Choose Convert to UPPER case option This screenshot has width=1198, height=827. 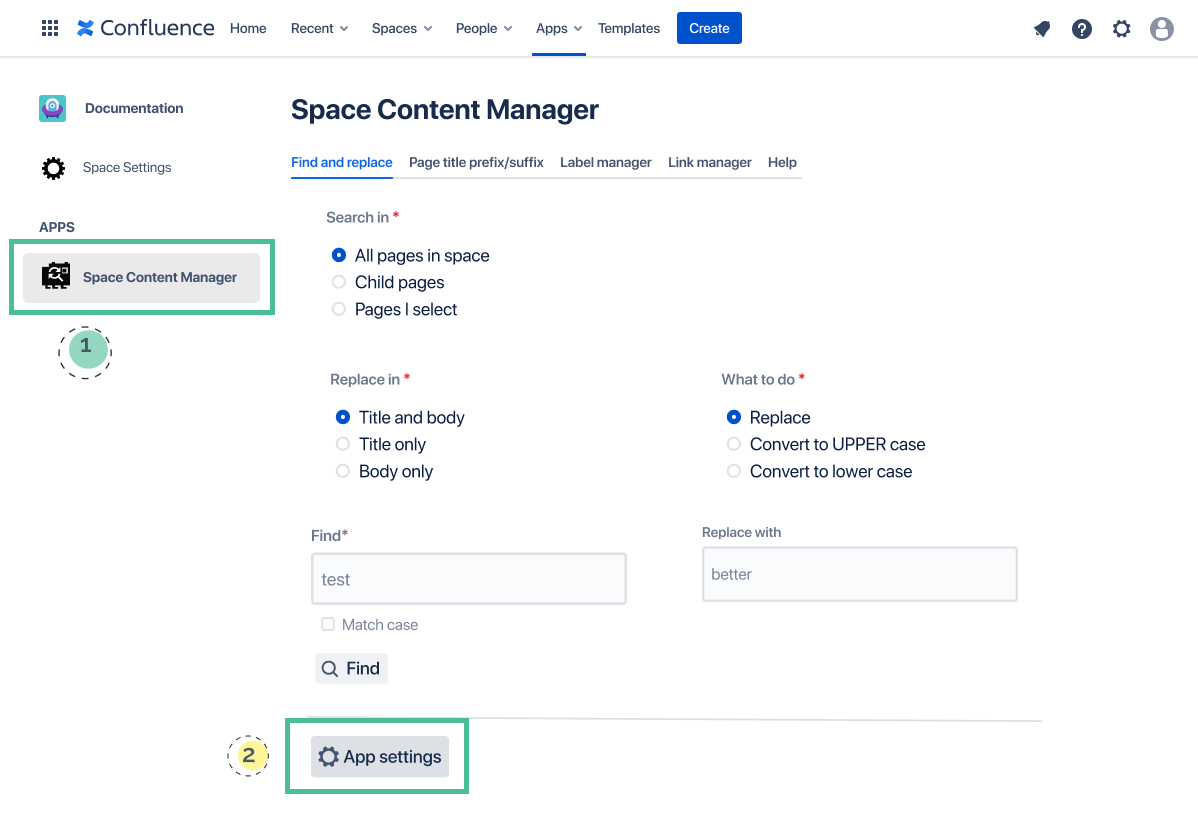pos(734,444)
